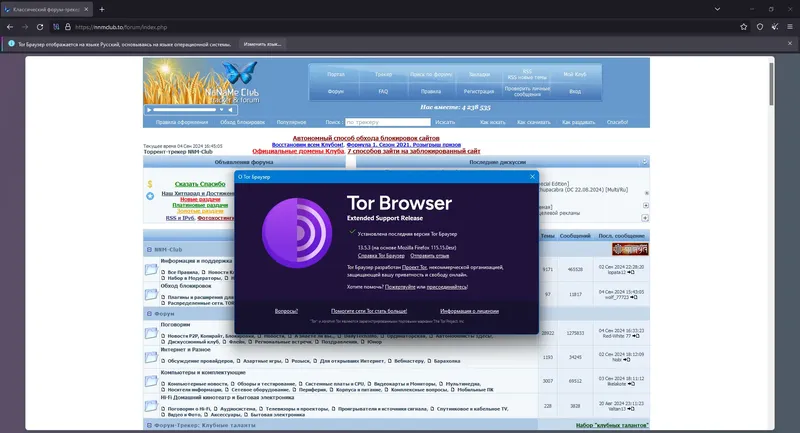Open the Мой Клуб menu item
800x433 pixels.
[x=575, y=74]
